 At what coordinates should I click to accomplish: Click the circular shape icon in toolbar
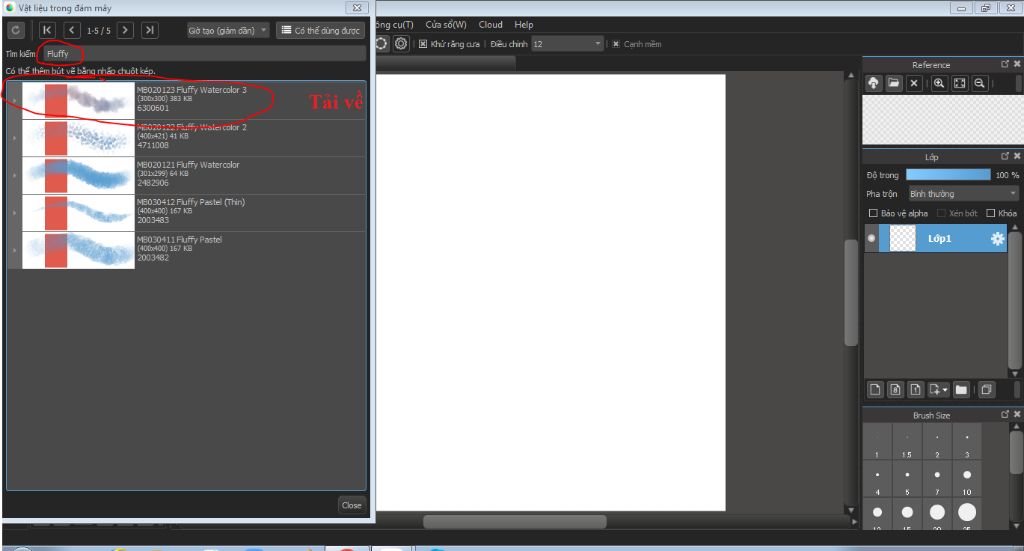tap(381, 44)
